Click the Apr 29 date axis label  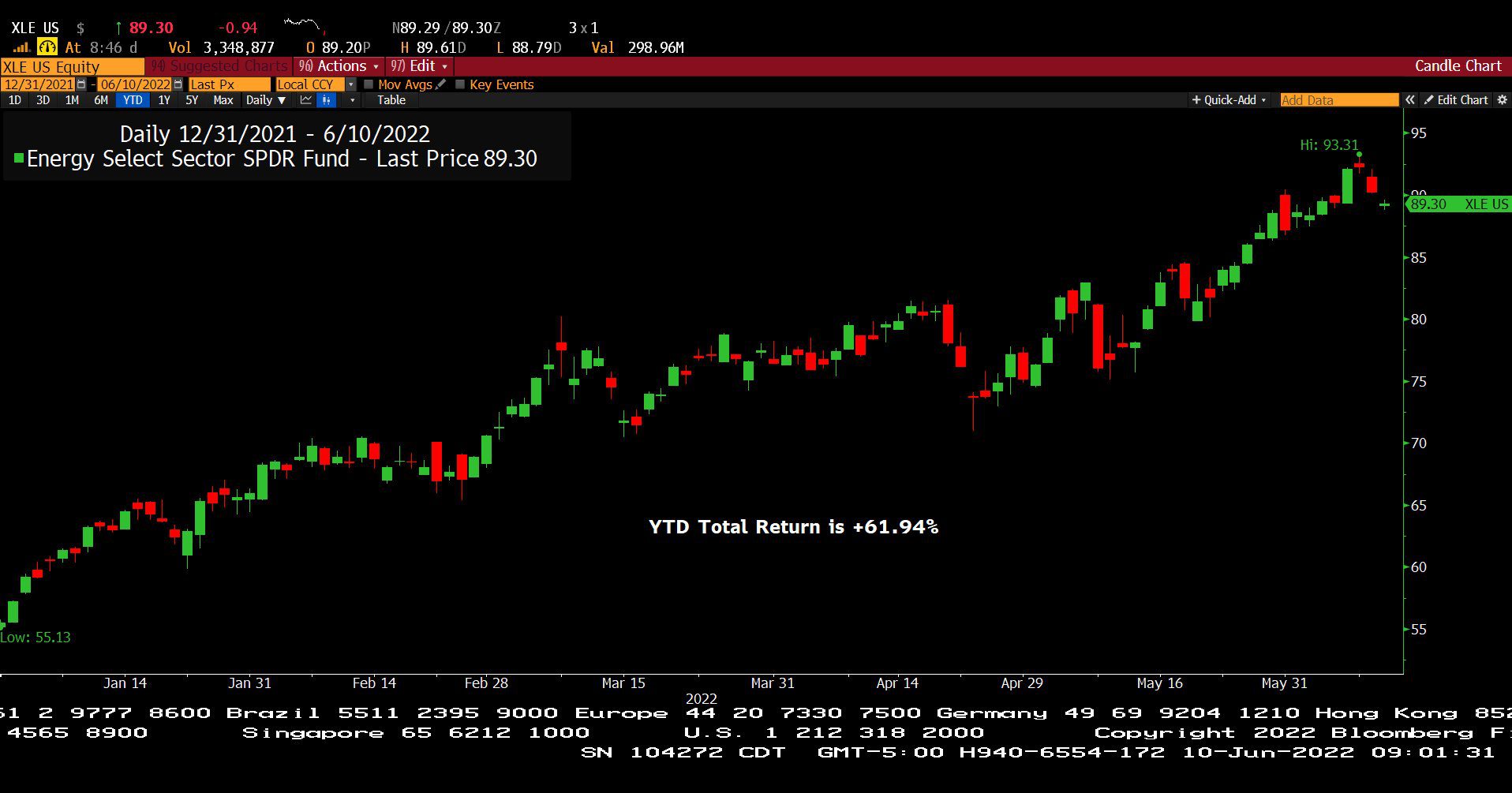click(1022, 683)
